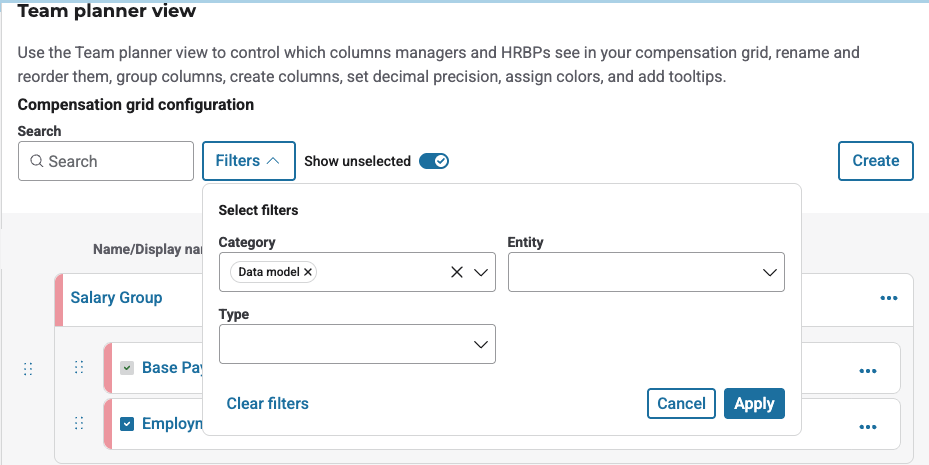Open the Entity dropdown
929x465 pixels.
tap(645, 272)
